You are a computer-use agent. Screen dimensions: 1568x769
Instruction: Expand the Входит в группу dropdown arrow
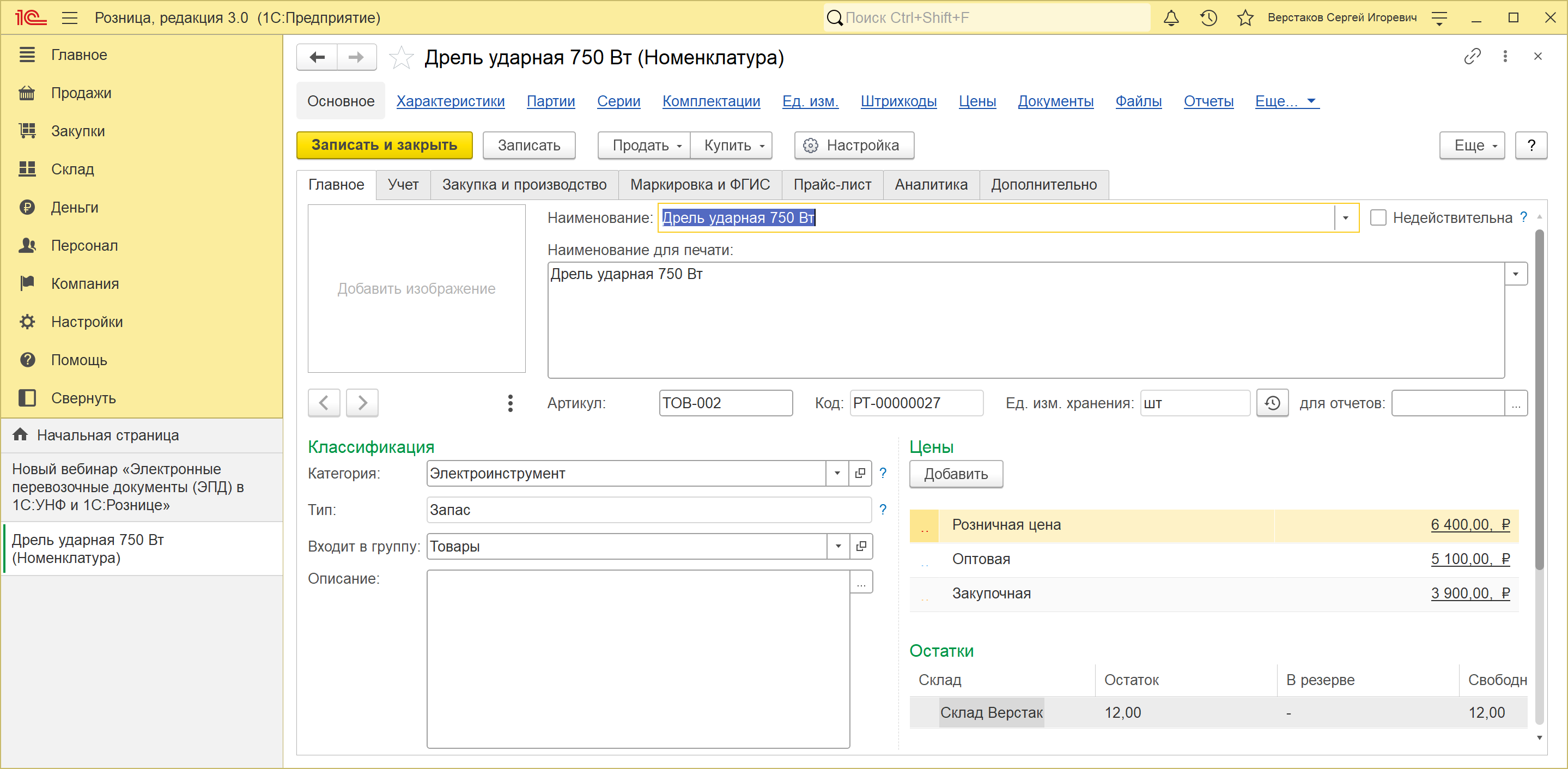tap(838, 546)
